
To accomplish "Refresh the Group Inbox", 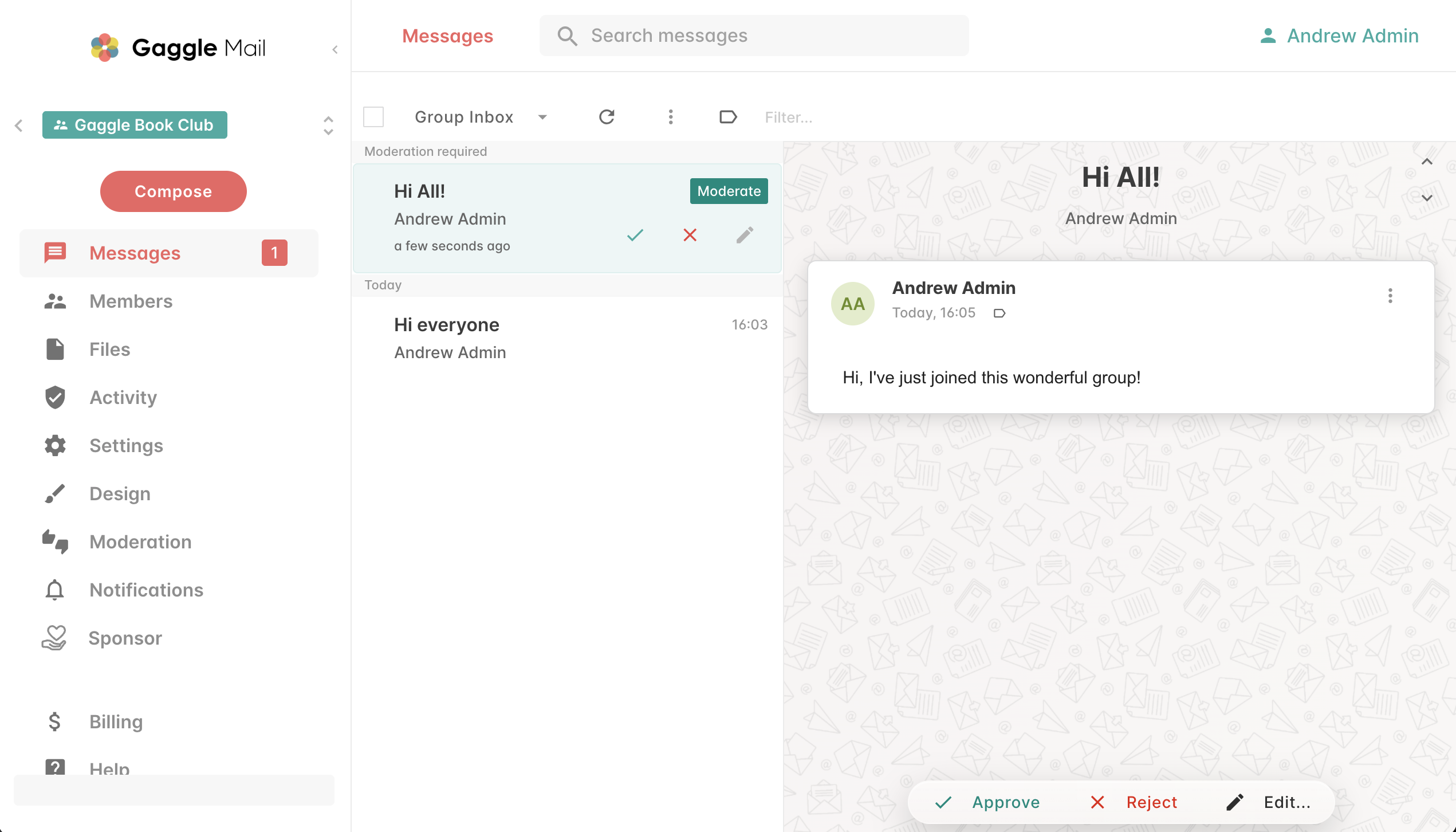I will [x=607, y=117].
